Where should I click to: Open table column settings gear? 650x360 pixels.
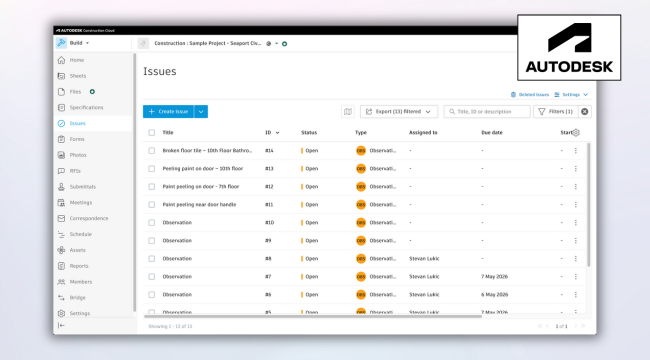pos(576,133)
